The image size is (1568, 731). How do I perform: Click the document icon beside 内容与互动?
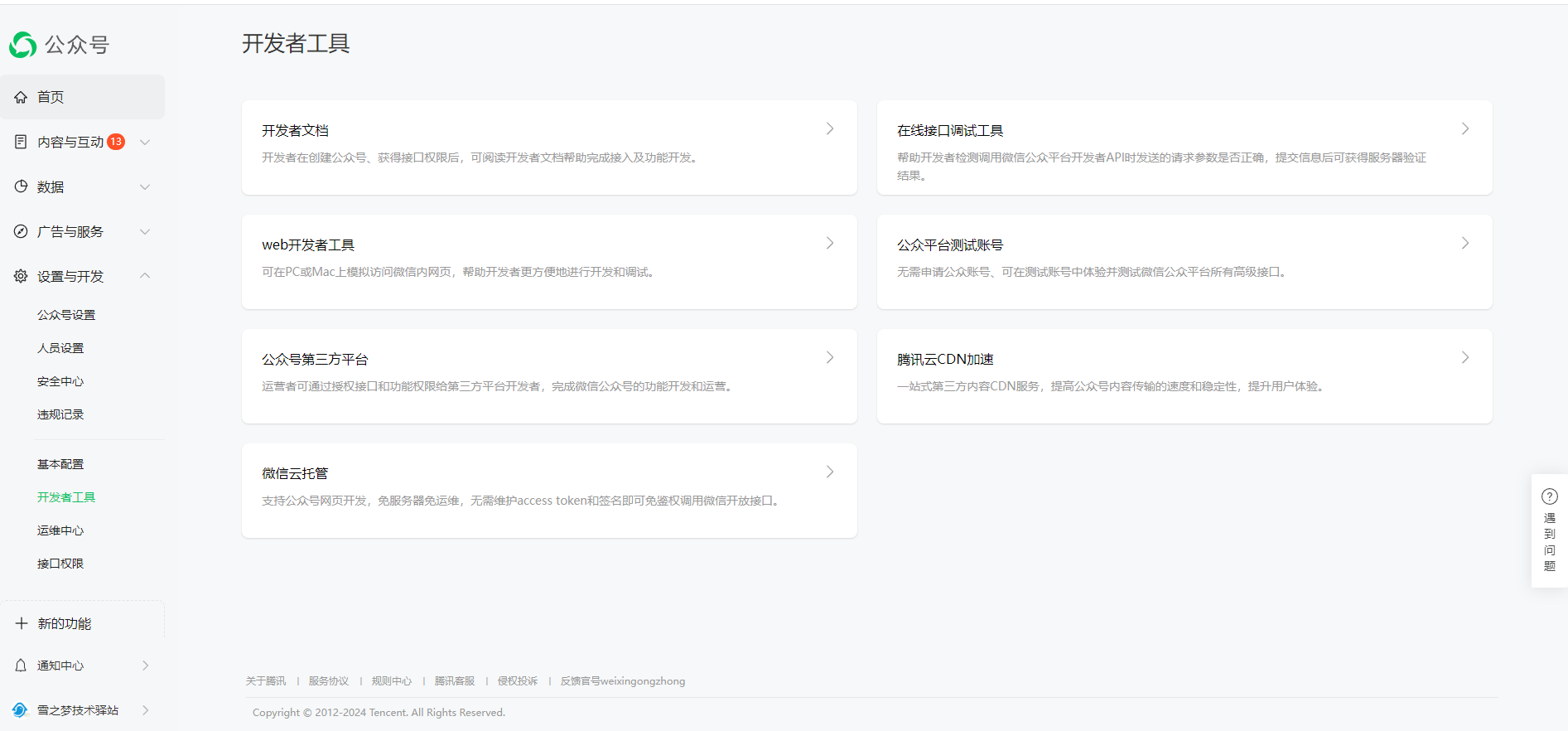21,142
